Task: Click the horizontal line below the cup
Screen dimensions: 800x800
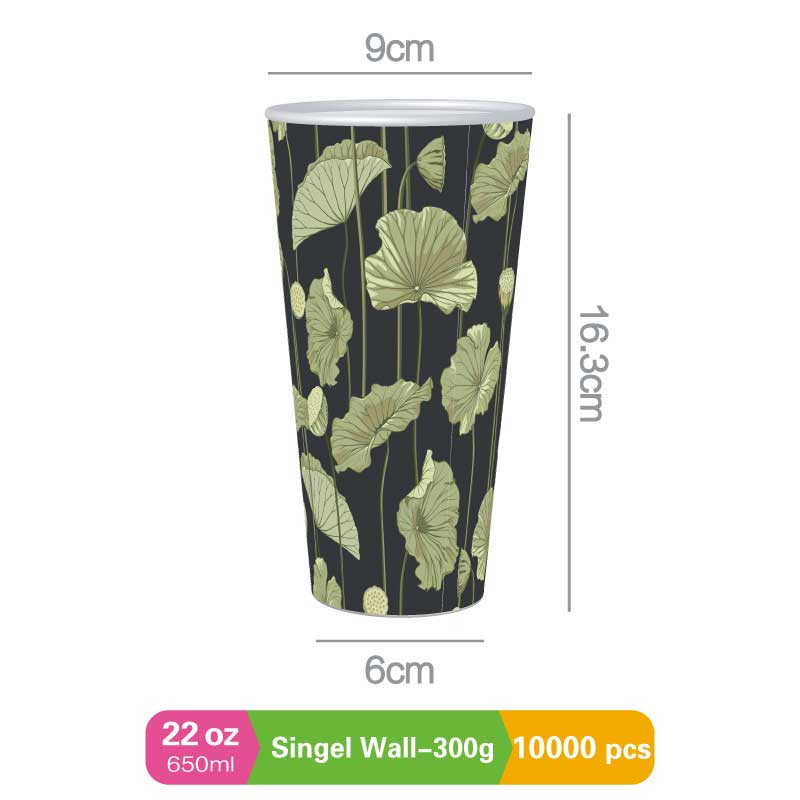Action: (399, 640)
